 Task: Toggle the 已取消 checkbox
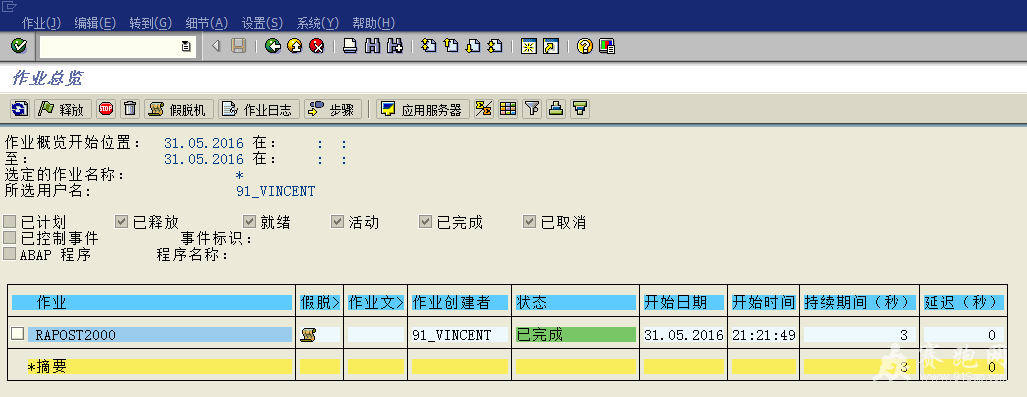pos(529,221)
